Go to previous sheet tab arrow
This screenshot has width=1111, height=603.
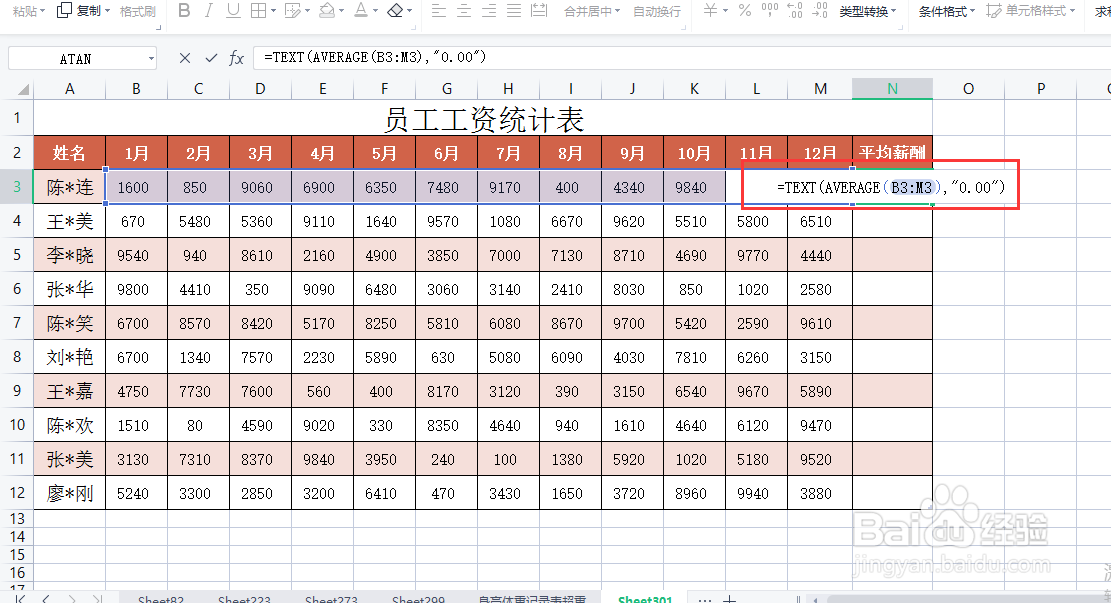pos(46,599)
